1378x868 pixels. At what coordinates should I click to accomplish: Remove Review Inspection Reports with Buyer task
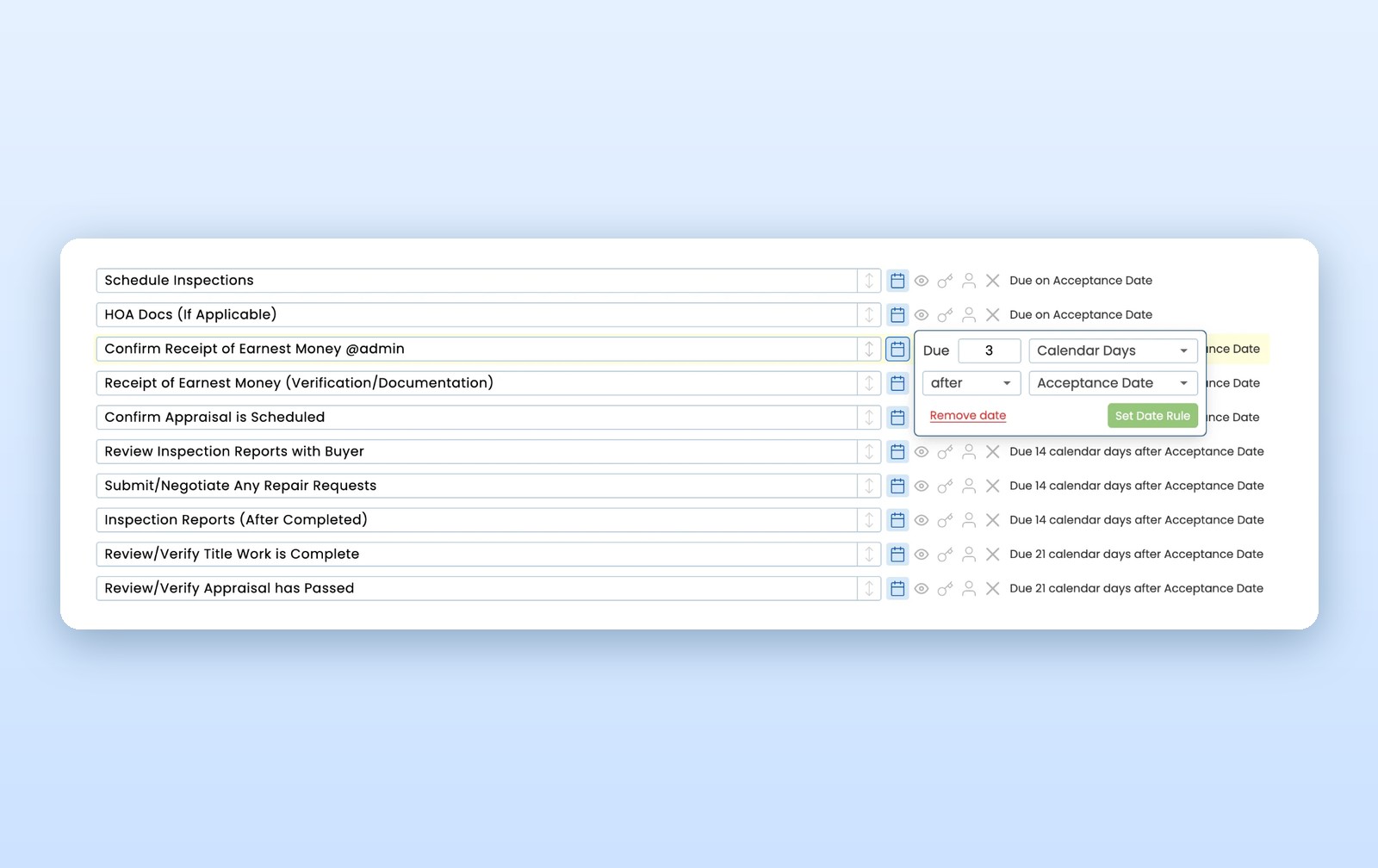coord(993,451)
